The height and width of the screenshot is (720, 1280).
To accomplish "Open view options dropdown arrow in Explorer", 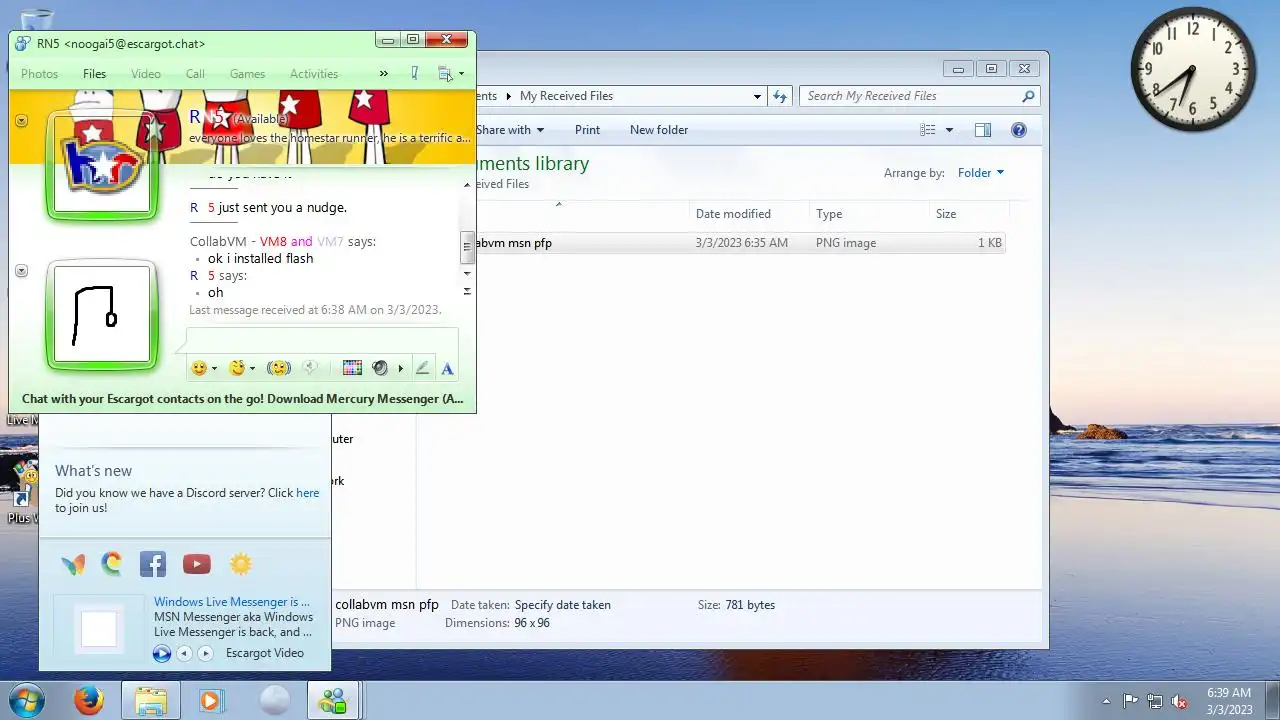I will (949, 130).
